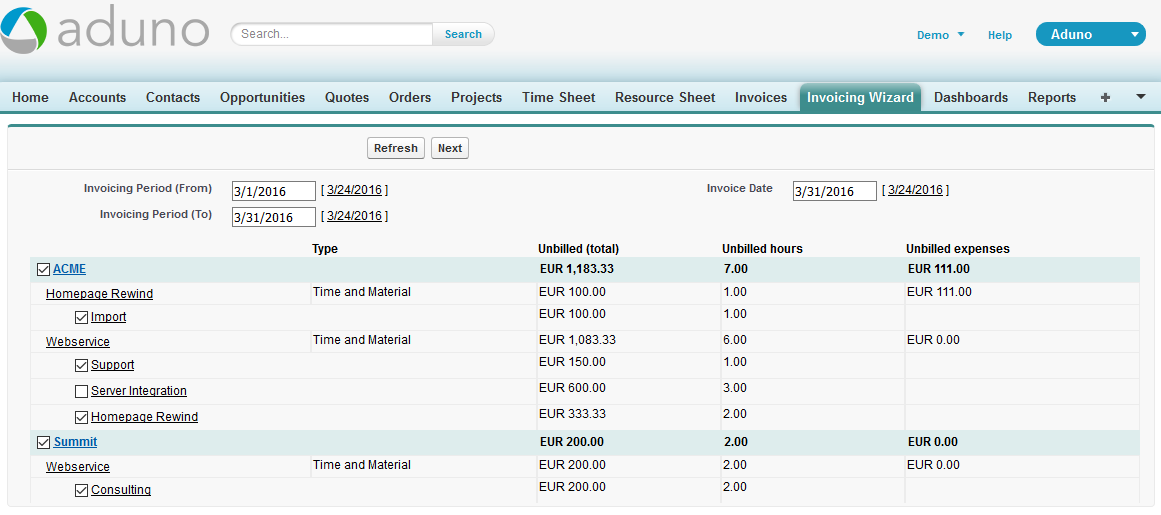1161x515 pixels.
Task: Open the Demo user menu
Action: coord(940,35)
